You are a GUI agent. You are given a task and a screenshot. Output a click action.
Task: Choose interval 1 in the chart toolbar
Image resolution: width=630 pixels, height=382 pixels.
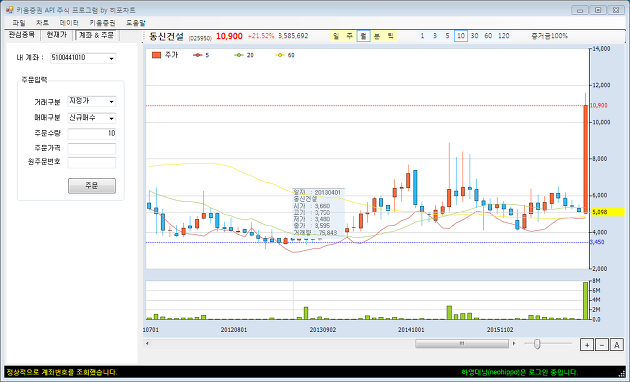pos(422,36)
